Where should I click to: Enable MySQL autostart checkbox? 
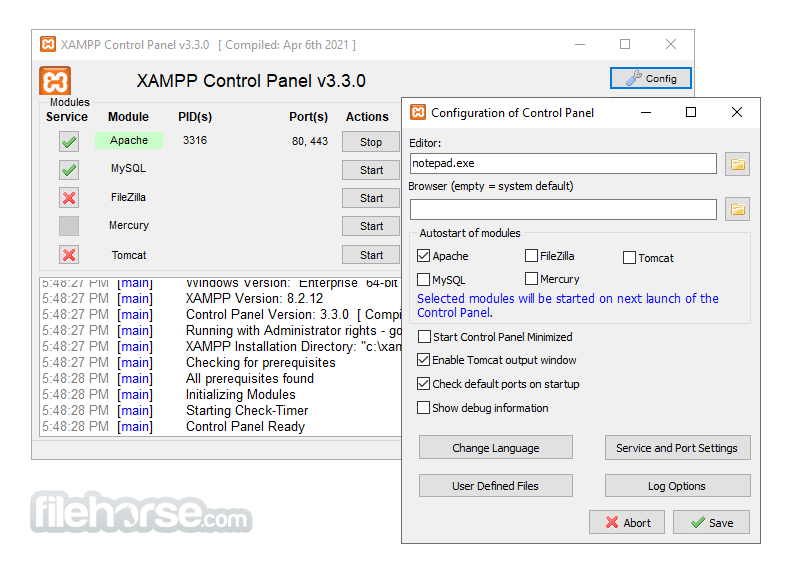[423, 279]
